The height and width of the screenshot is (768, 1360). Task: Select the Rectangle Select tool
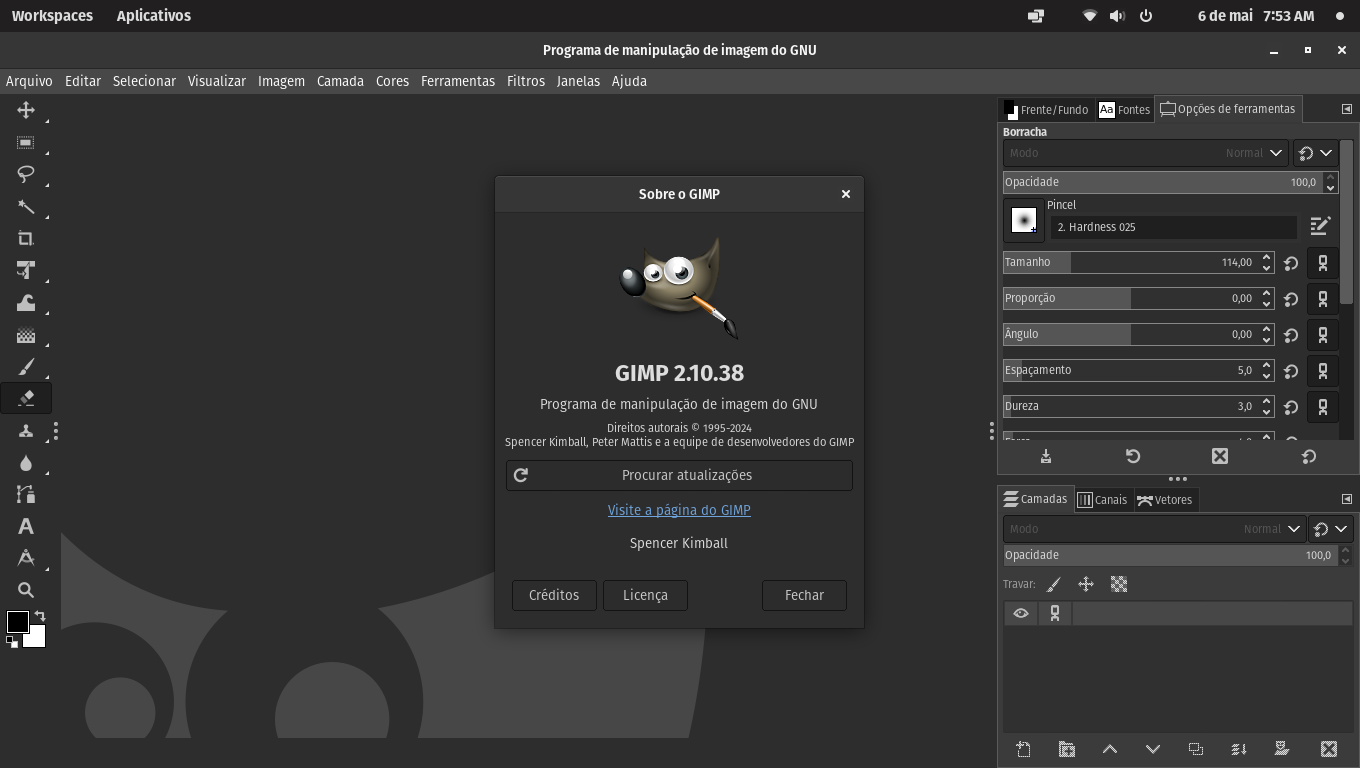click(x=25, y=143)
